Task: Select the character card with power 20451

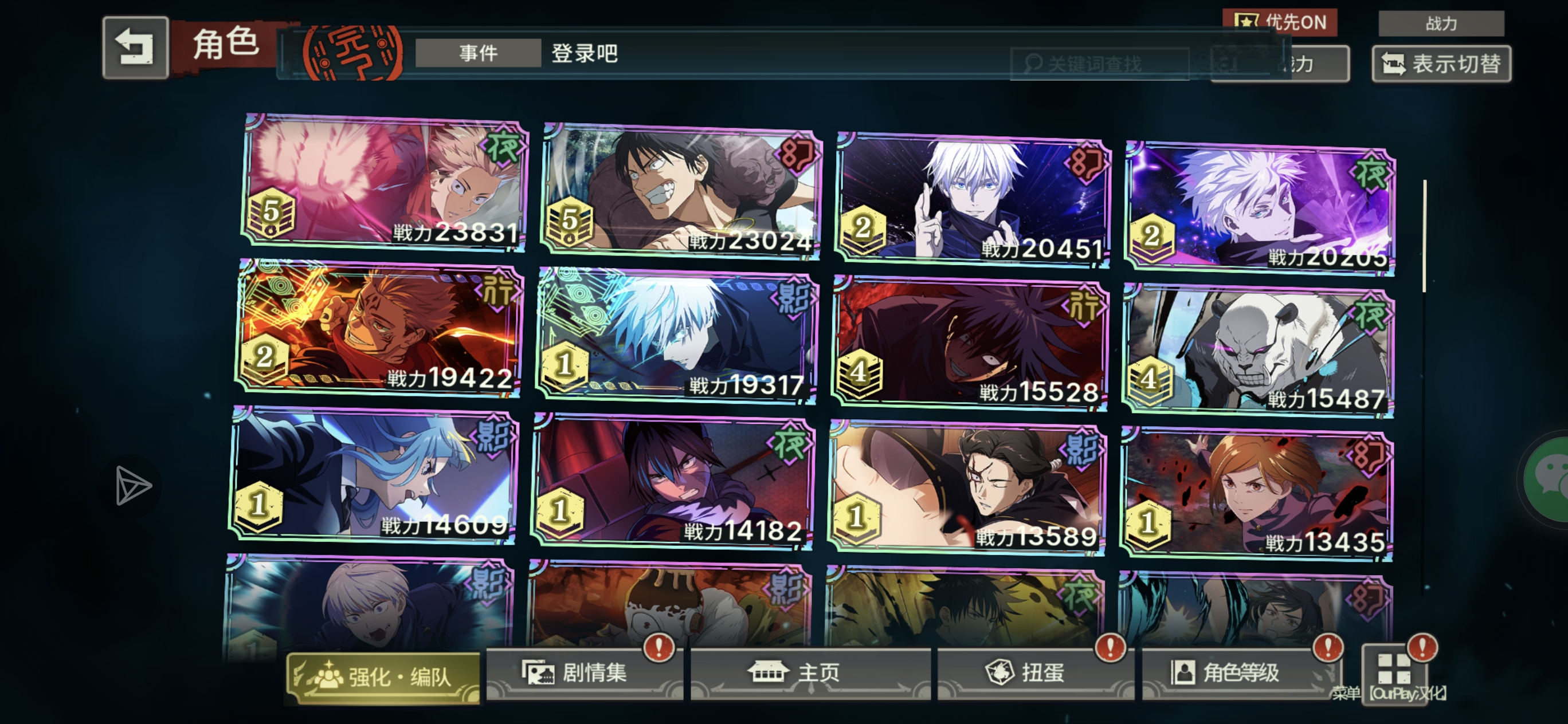Action: tap(973, 199)
